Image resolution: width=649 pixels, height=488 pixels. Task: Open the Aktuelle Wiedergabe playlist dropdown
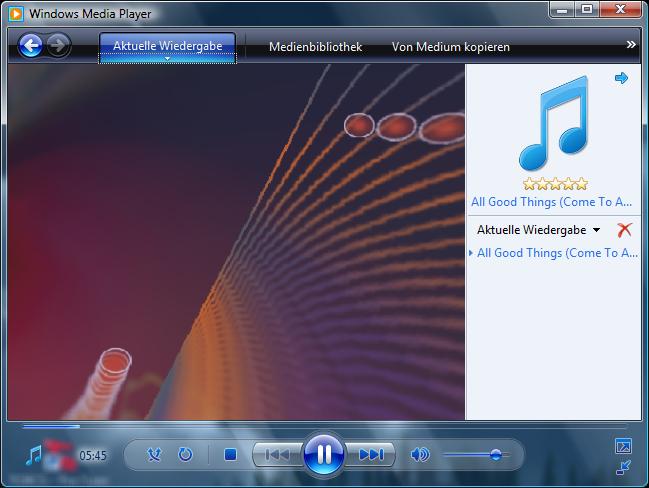pos(597,230)
